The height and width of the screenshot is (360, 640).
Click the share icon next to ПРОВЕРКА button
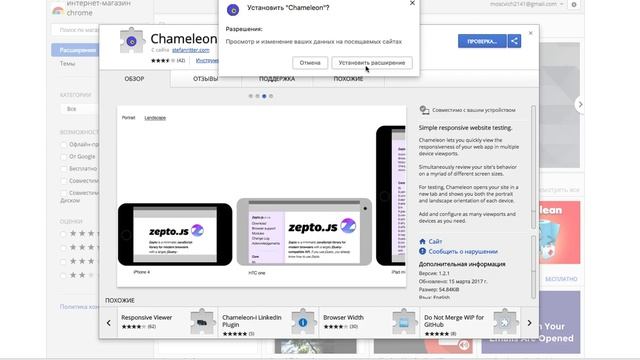click(514, 41)
